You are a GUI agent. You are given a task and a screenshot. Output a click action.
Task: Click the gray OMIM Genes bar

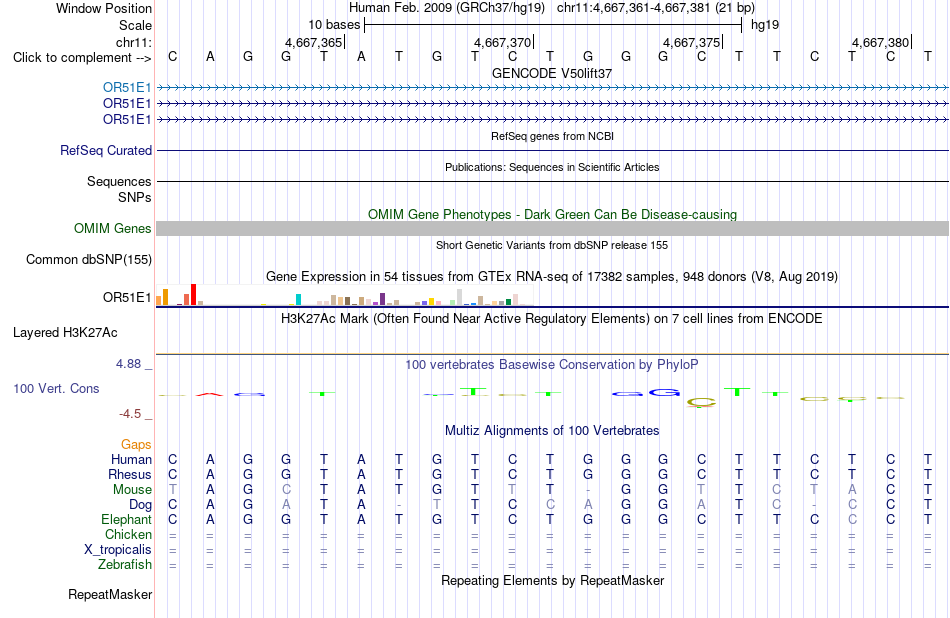552,228
